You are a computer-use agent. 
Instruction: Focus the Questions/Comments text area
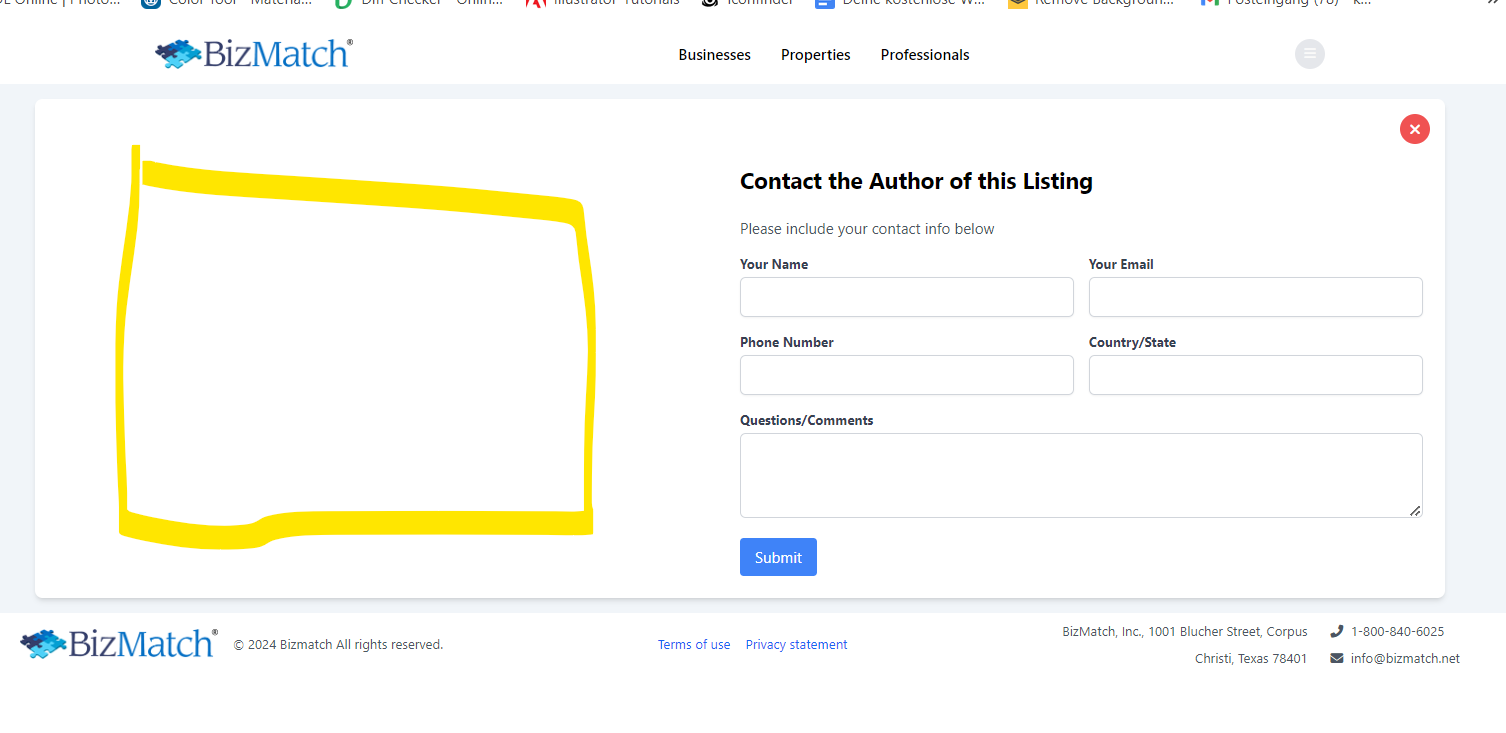[1080, 475]
